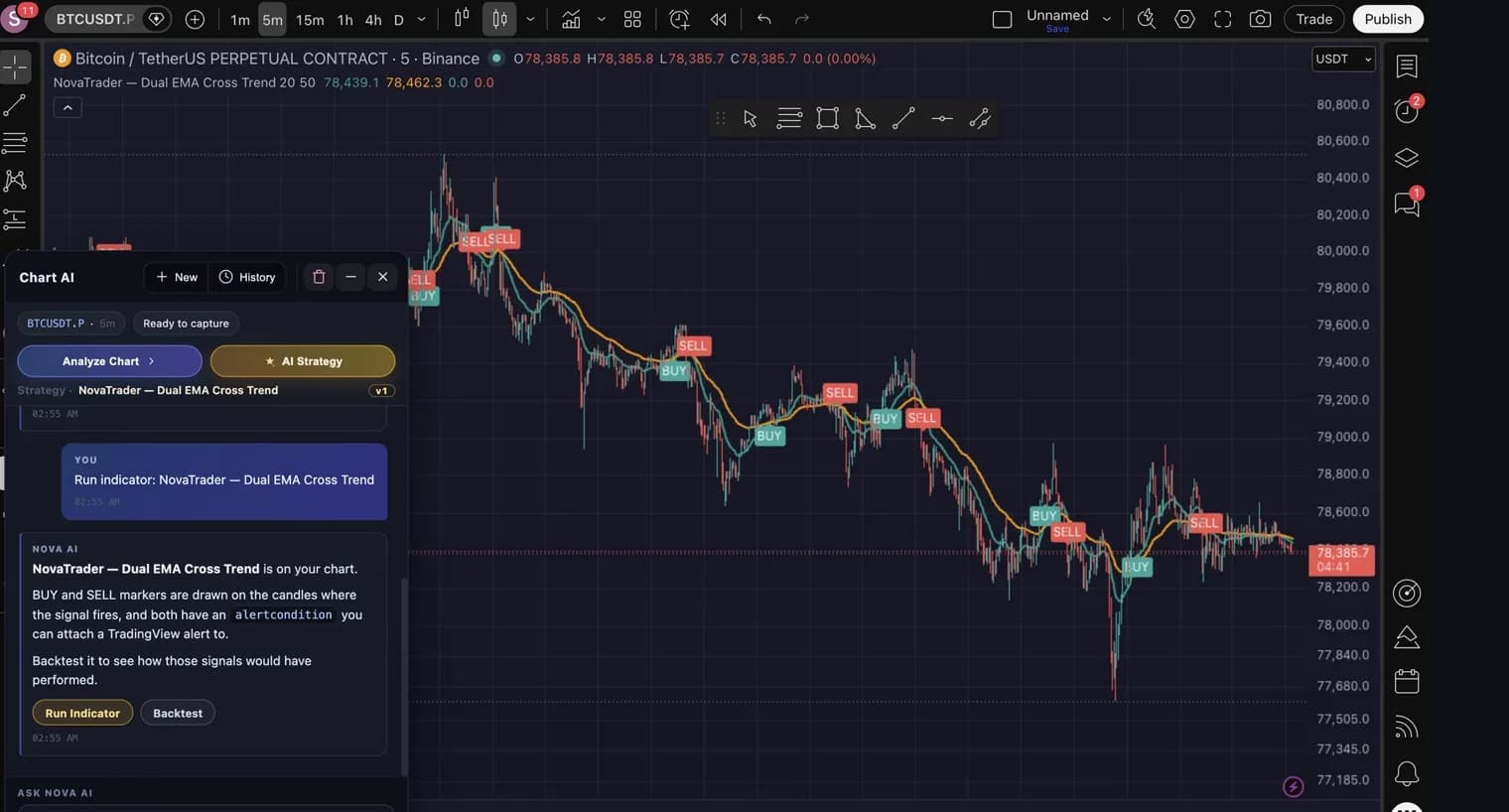Click the Chart AI chat scrollbar
This screenshot has width=1509, height=812.
click(x=404, y=675)
